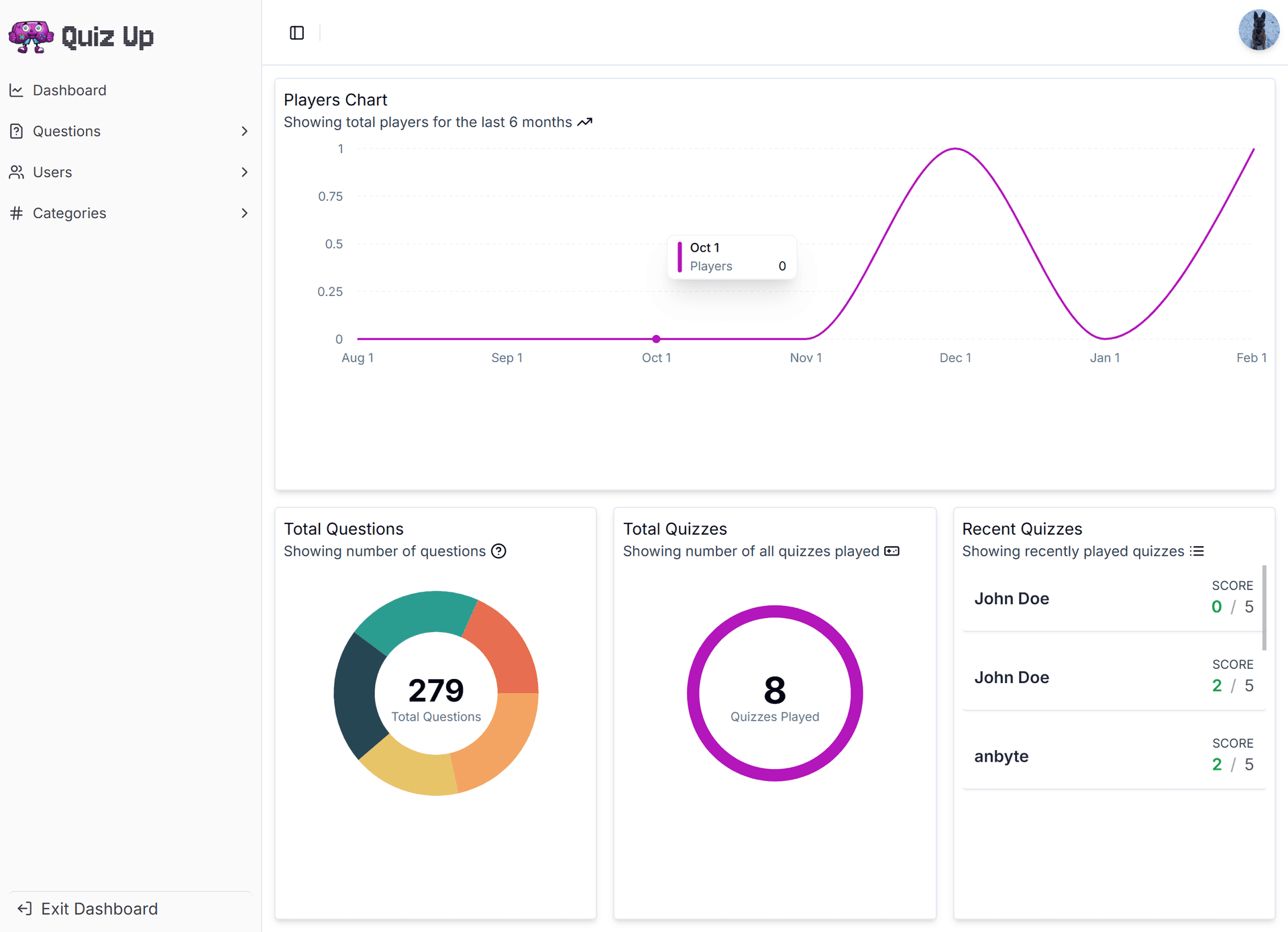The width and height of the screenshot is (1288, 932).
Task: Expand the Users menu chevron
Action: coord(244,172)
